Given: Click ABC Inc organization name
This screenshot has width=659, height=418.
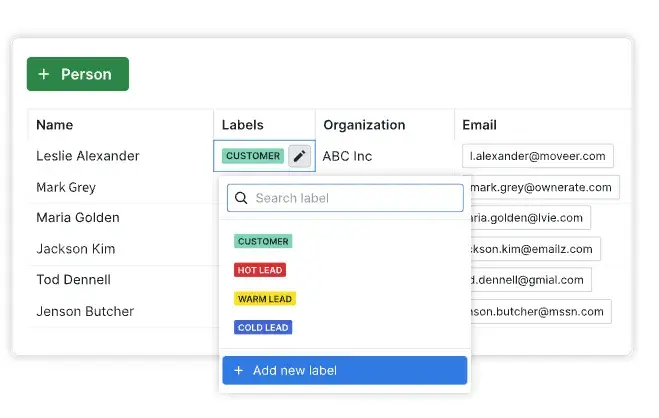Looking at the screenshot, I should [347, 156].
